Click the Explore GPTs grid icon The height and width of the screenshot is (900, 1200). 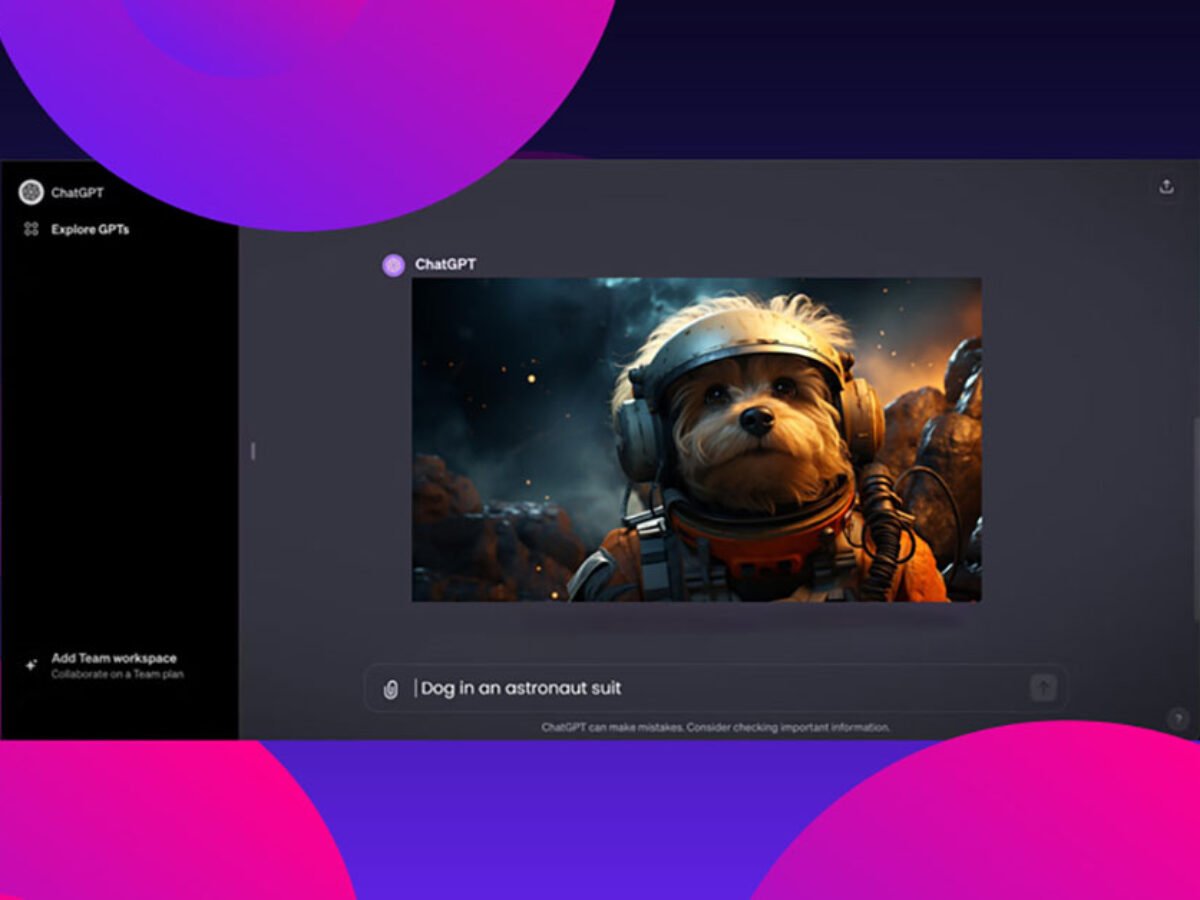(31, 229)
